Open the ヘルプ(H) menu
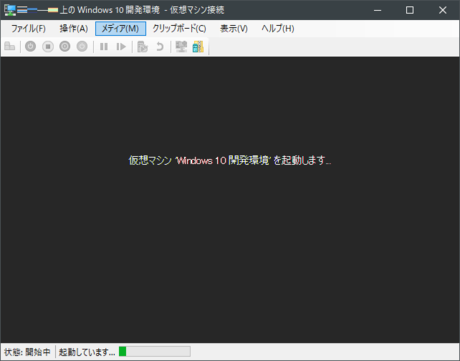 (x=278, y=29)
